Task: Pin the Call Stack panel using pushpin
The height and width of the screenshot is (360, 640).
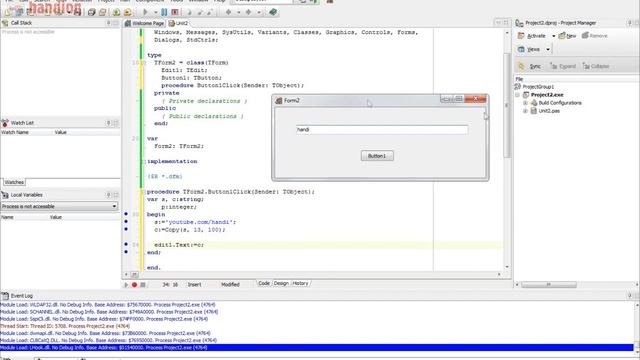Action: click(x=109, y=23)
